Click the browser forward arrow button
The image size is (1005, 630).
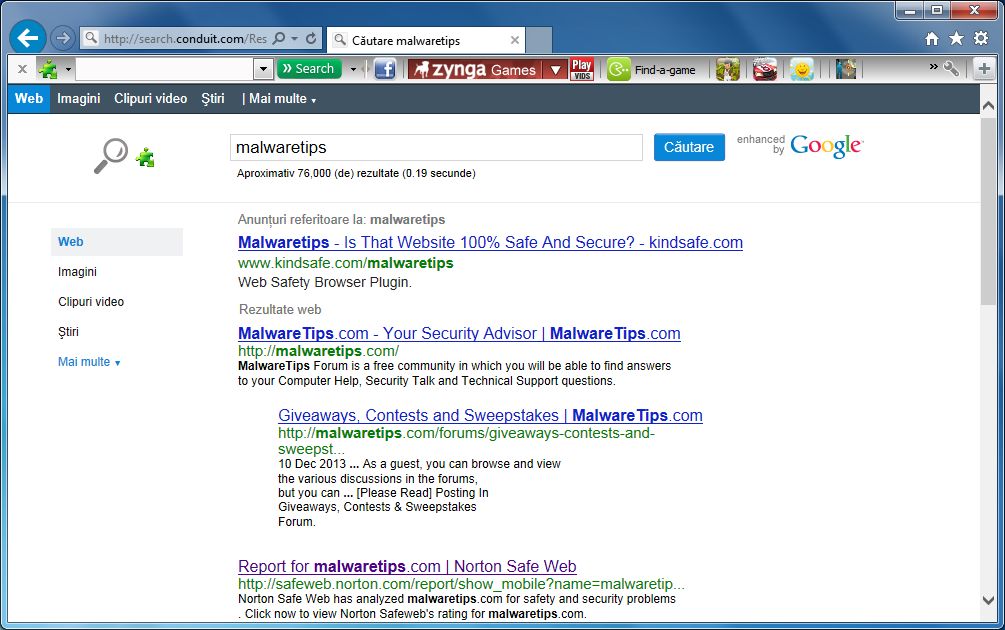tap(62, 38)
